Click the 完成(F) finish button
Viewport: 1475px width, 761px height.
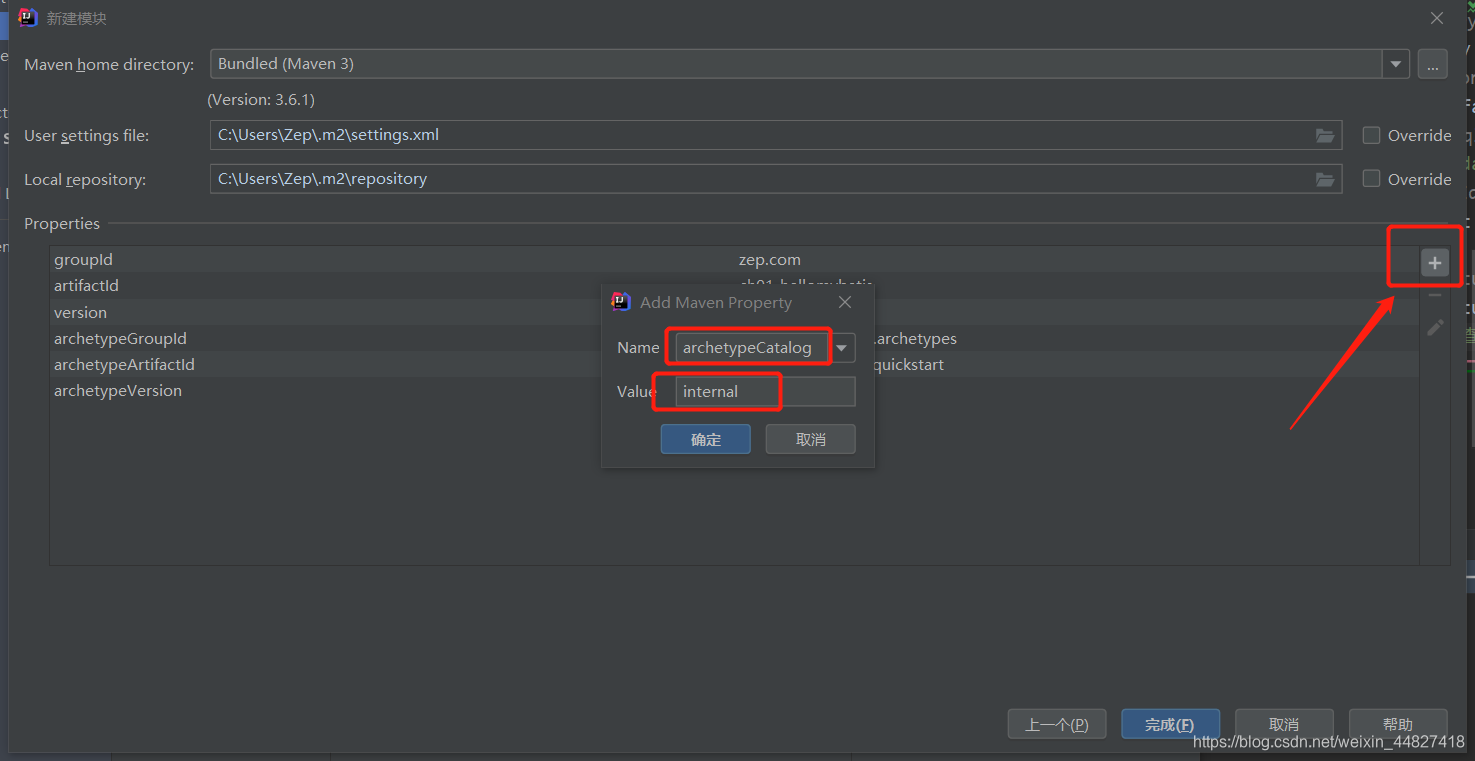coord(1170,724)
